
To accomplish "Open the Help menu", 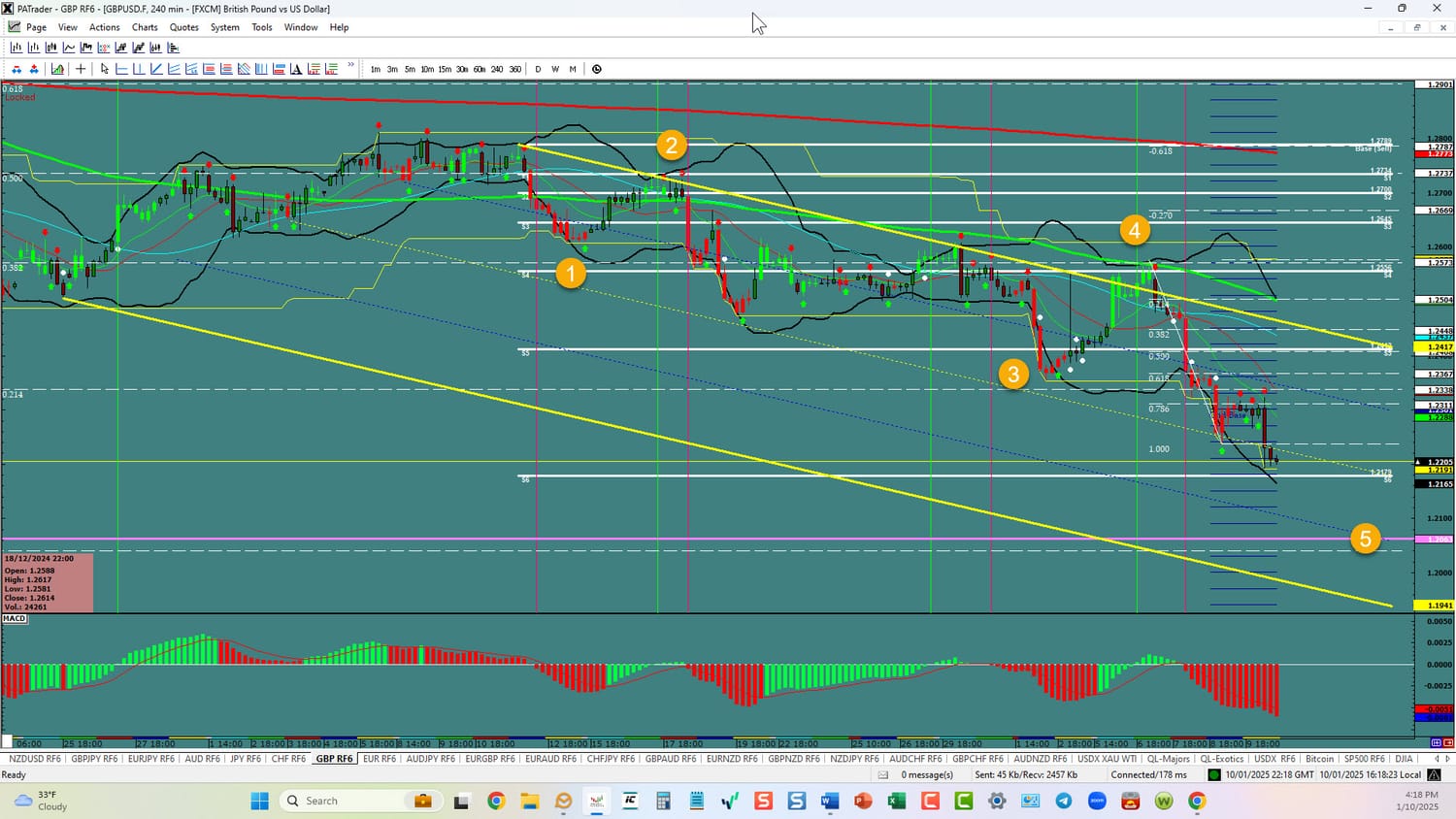I will [x=339, y=27].
